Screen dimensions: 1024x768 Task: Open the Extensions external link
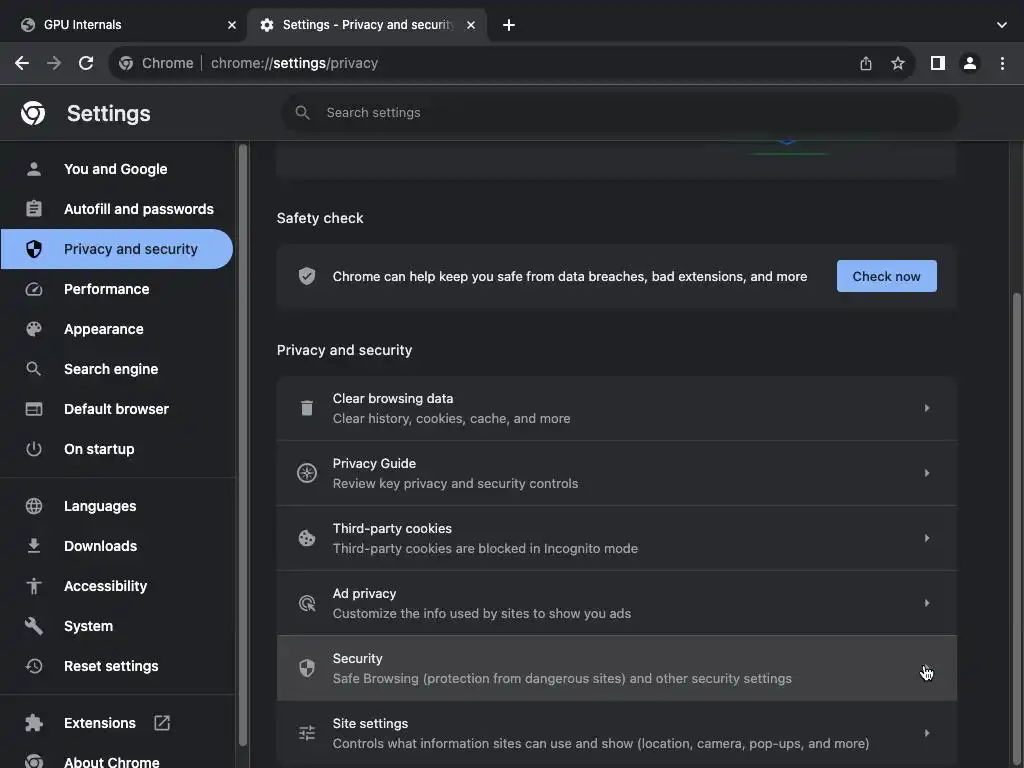pyautogui.click(x=162, y=723)
